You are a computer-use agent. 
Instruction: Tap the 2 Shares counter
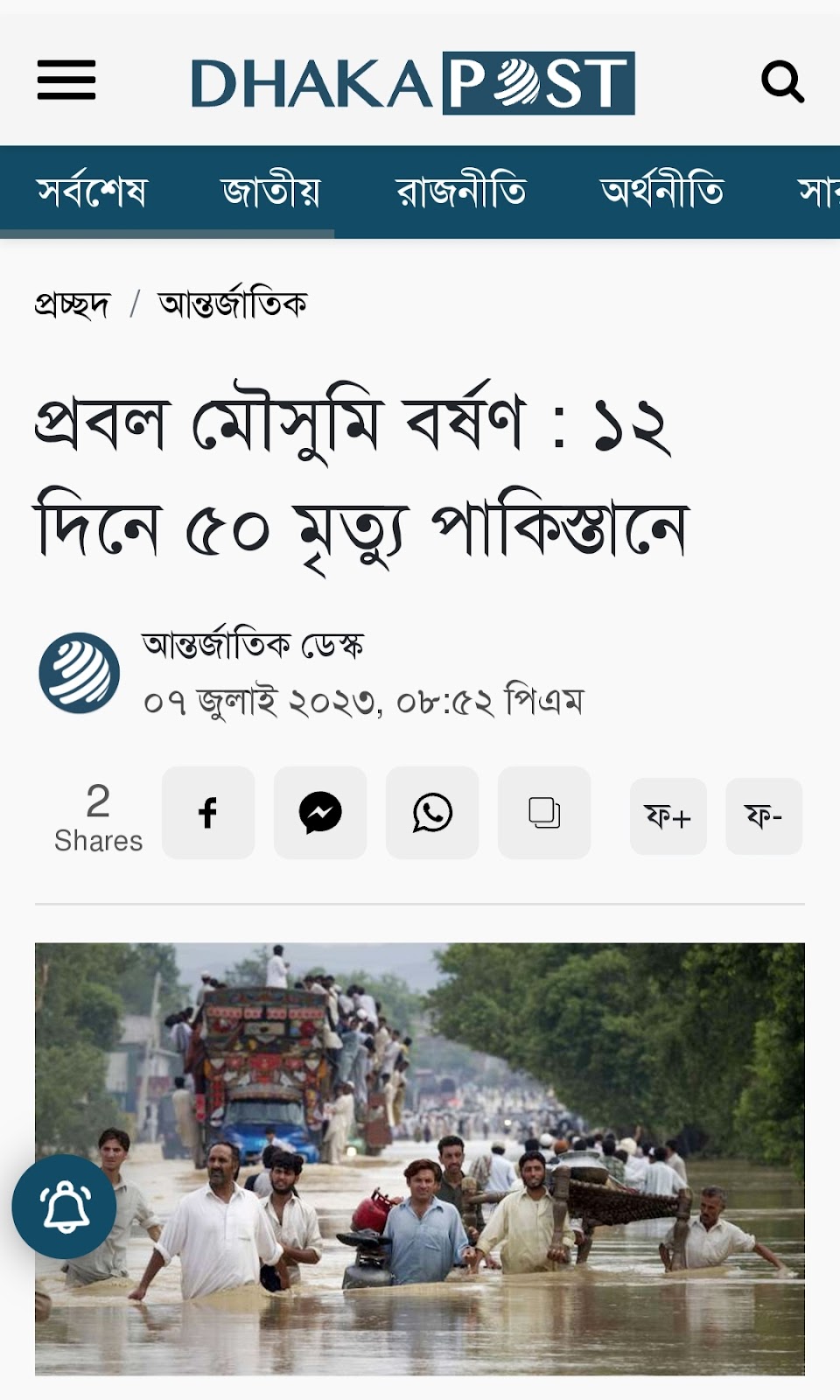pyautogui.click(x=98, y=817)
